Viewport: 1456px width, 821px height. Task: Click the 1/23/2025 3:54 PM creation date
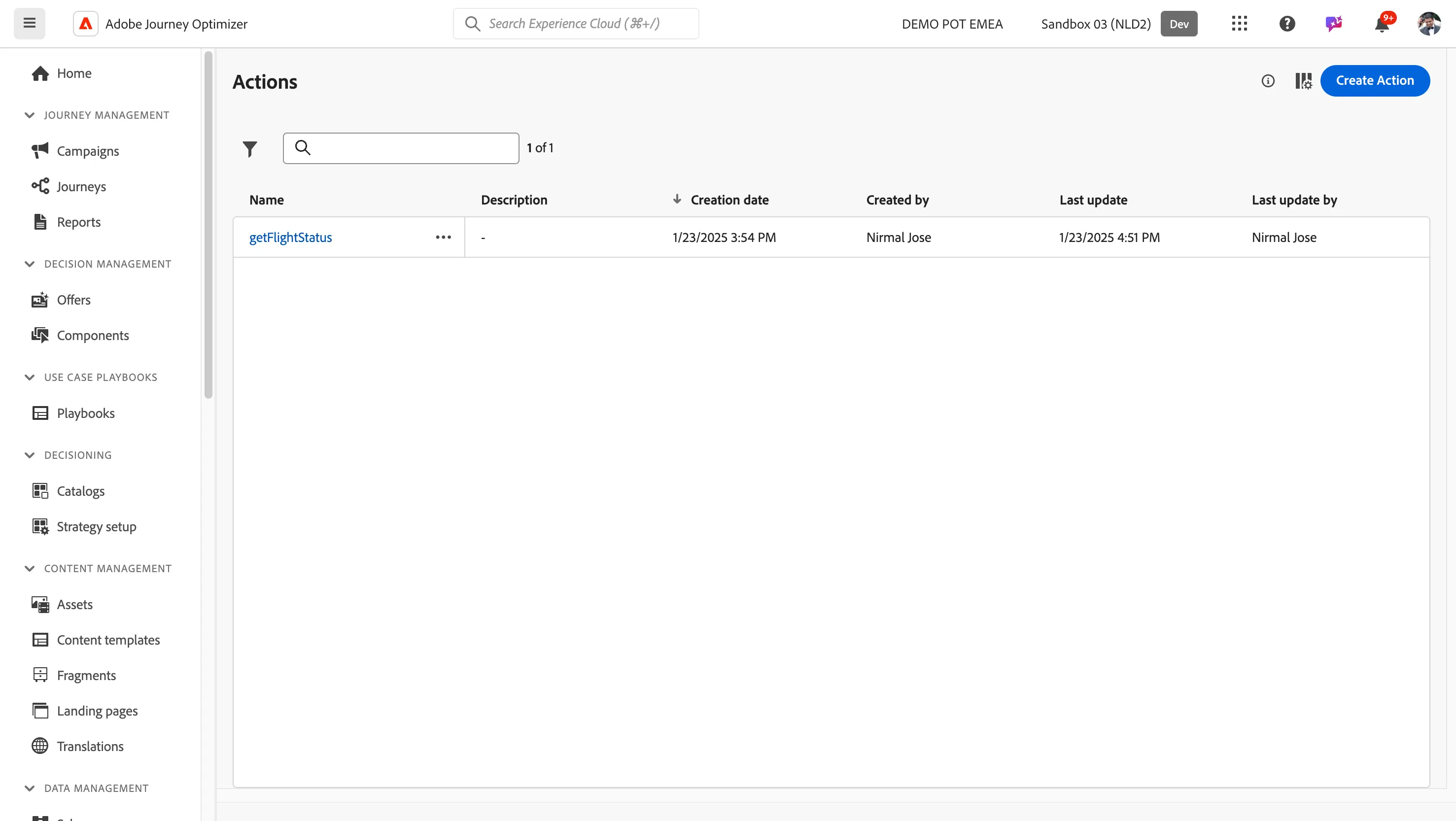coord(724,238)
